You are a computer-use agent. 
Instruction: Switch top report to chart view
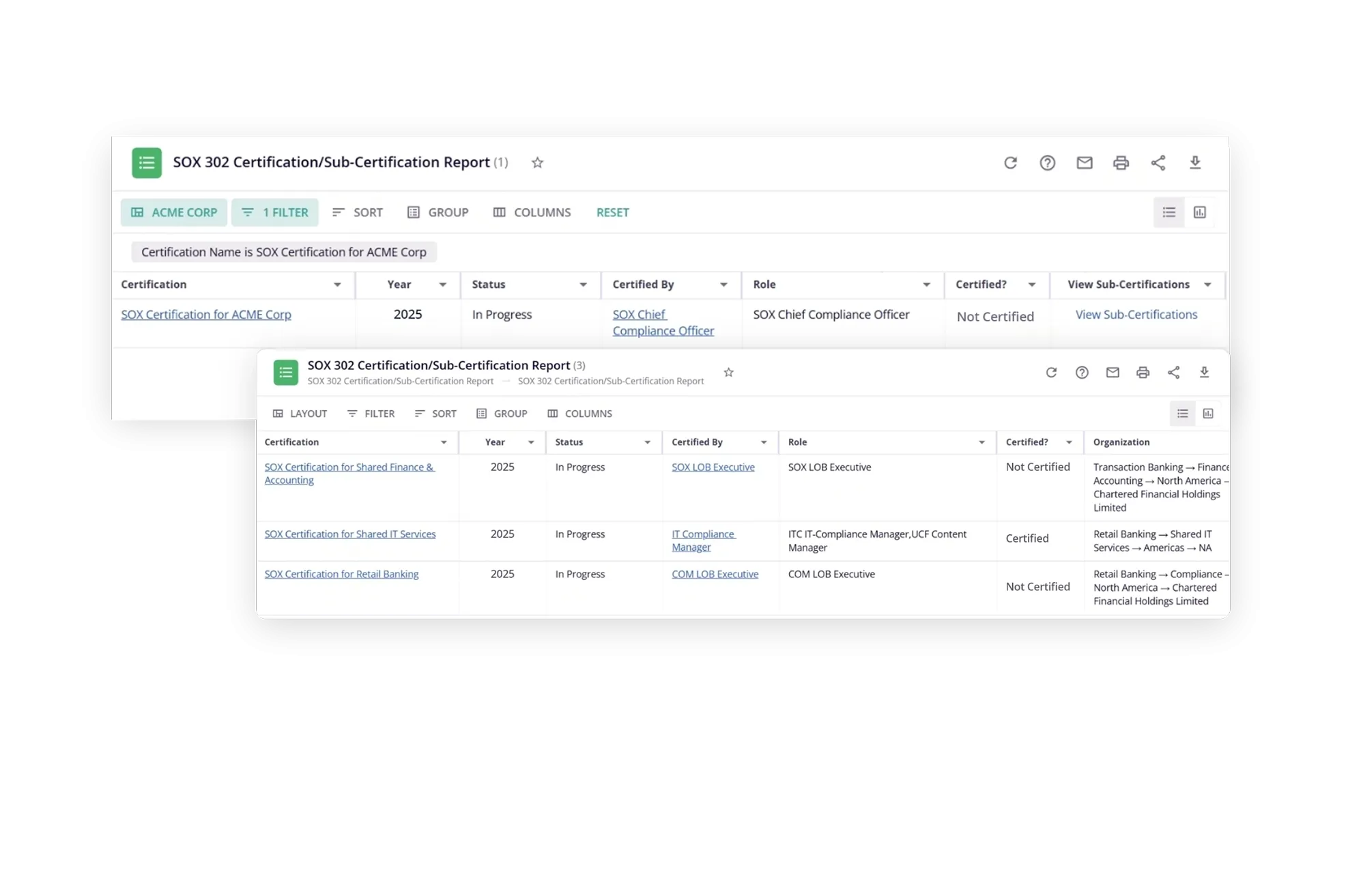coord(1199,212)
